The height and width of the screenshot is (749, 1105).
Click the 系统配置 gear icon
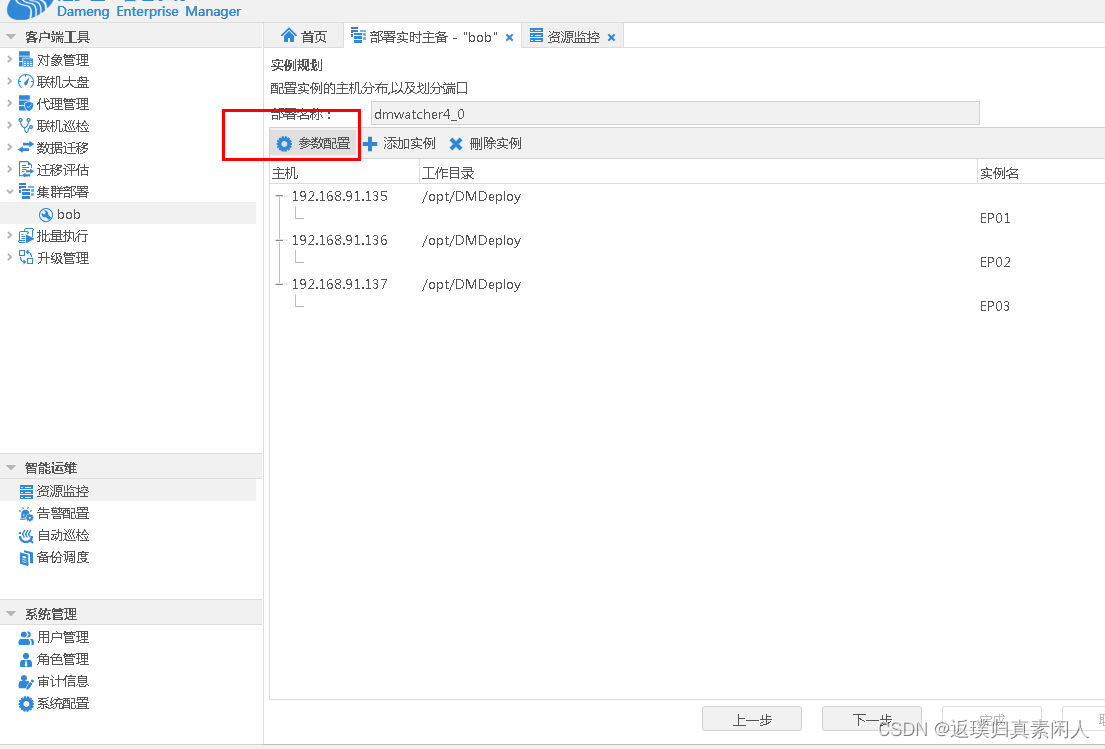tap(26, 703)
